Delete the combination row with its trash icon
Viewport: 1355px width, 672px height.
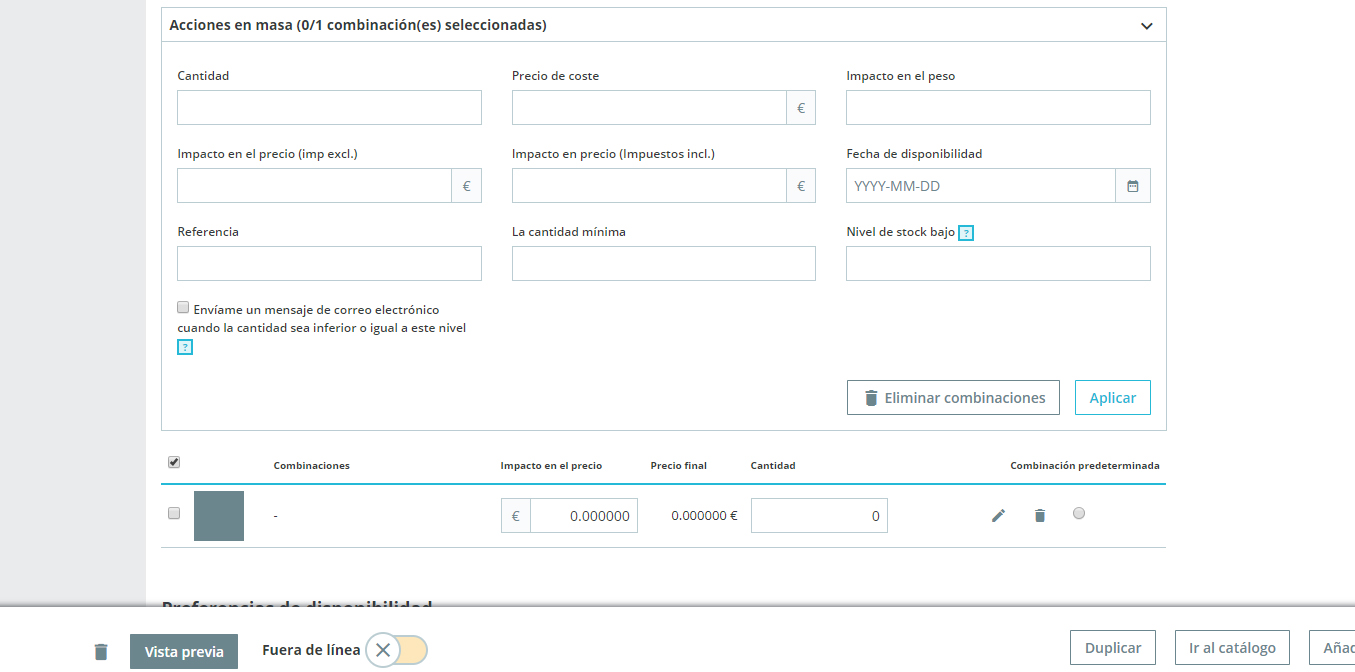[1040, 515]
